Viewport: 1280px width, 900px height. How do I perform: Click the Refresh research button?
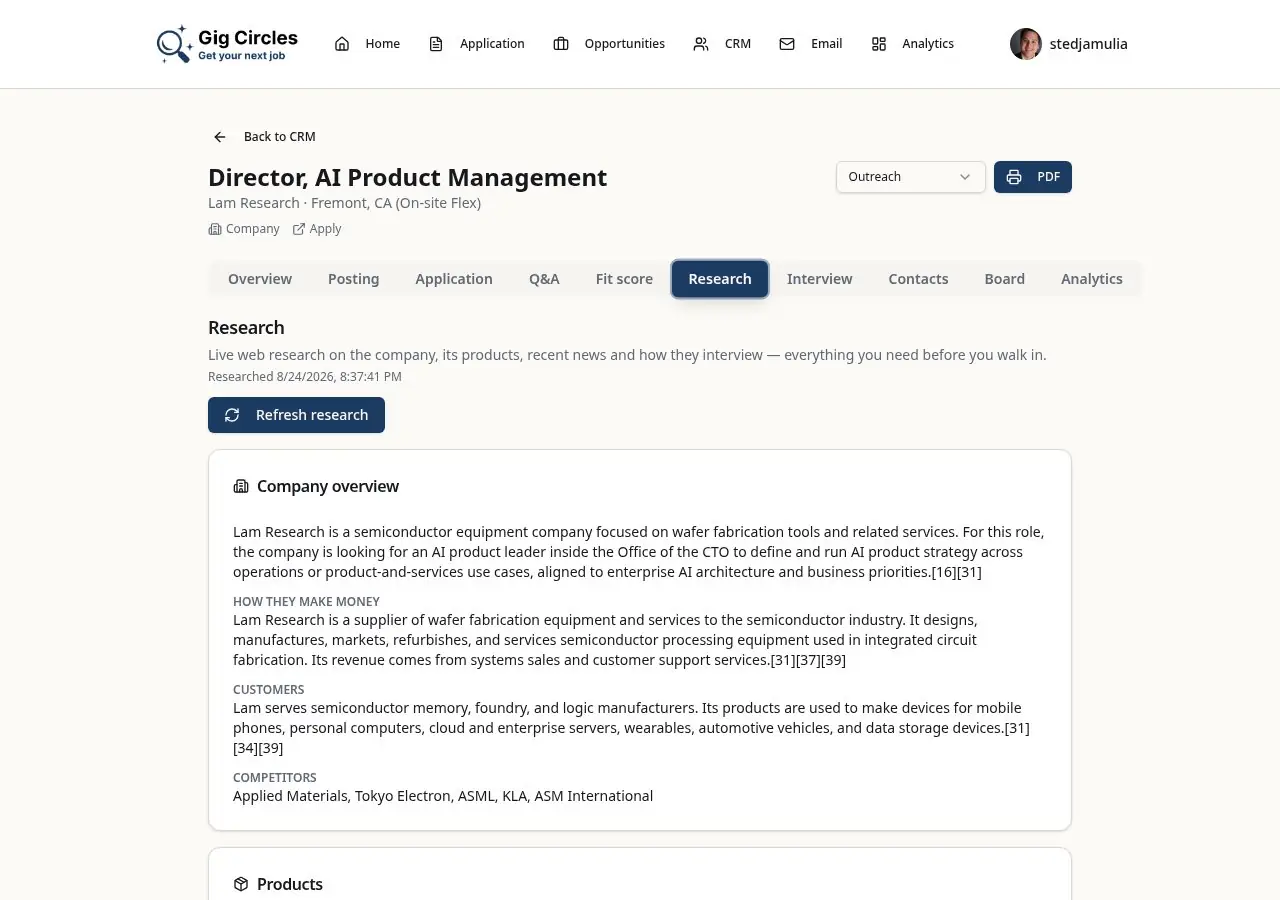coord(296,415)
